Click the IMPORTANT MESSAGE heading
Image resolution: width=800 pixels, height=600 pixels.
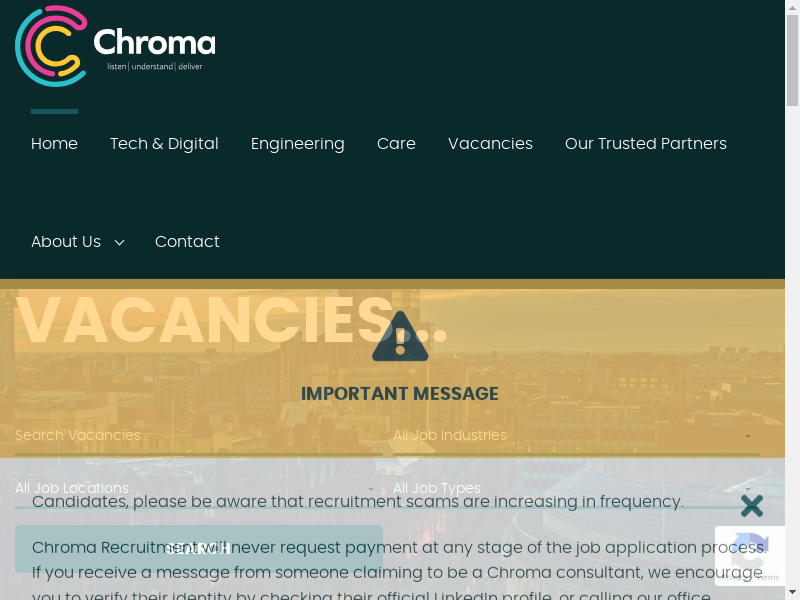point(400,393)
